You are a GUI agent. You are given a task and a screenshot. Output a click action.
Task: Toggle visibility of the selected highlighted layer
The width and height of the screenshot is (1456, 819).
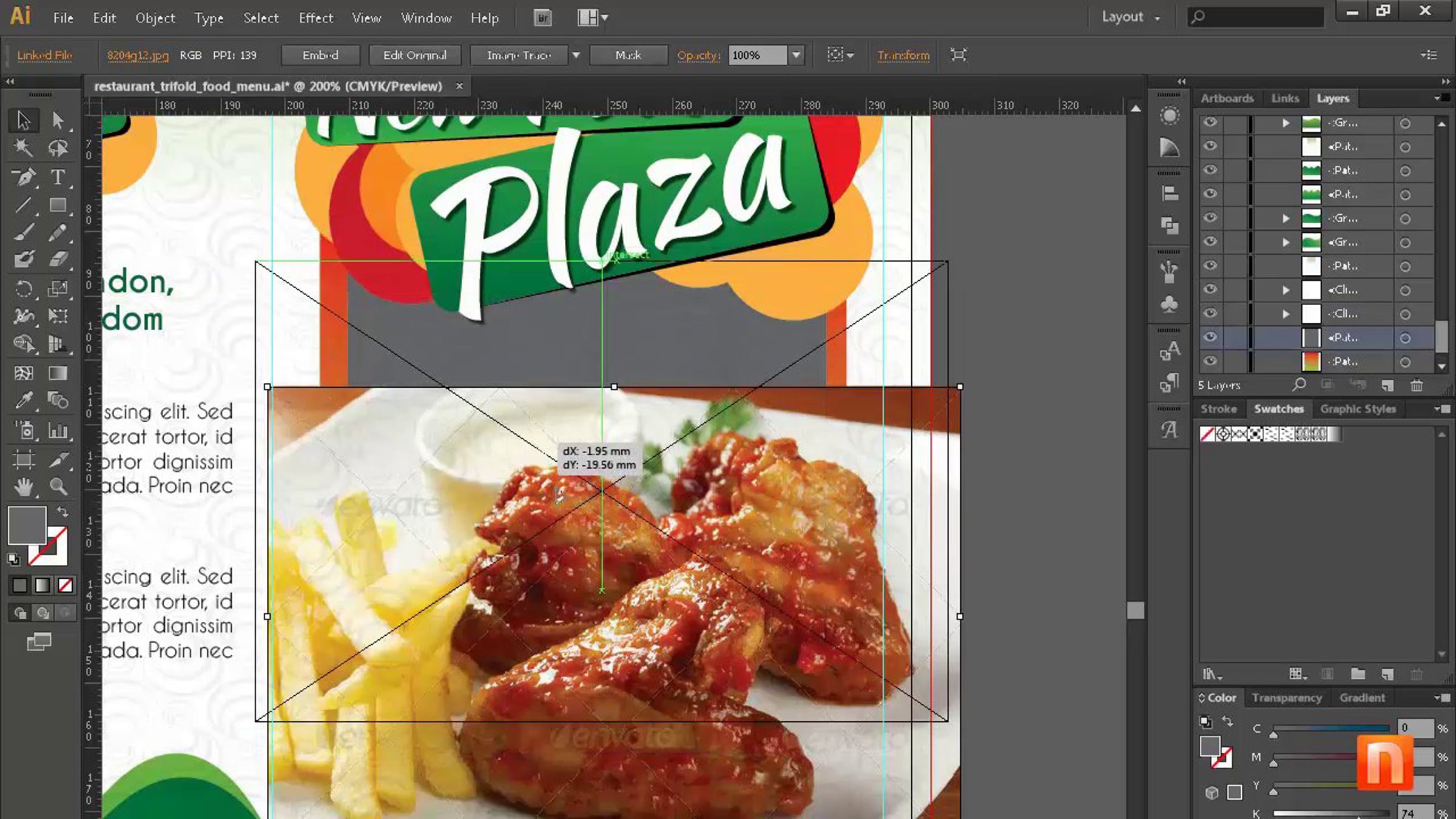(1210, 337)
